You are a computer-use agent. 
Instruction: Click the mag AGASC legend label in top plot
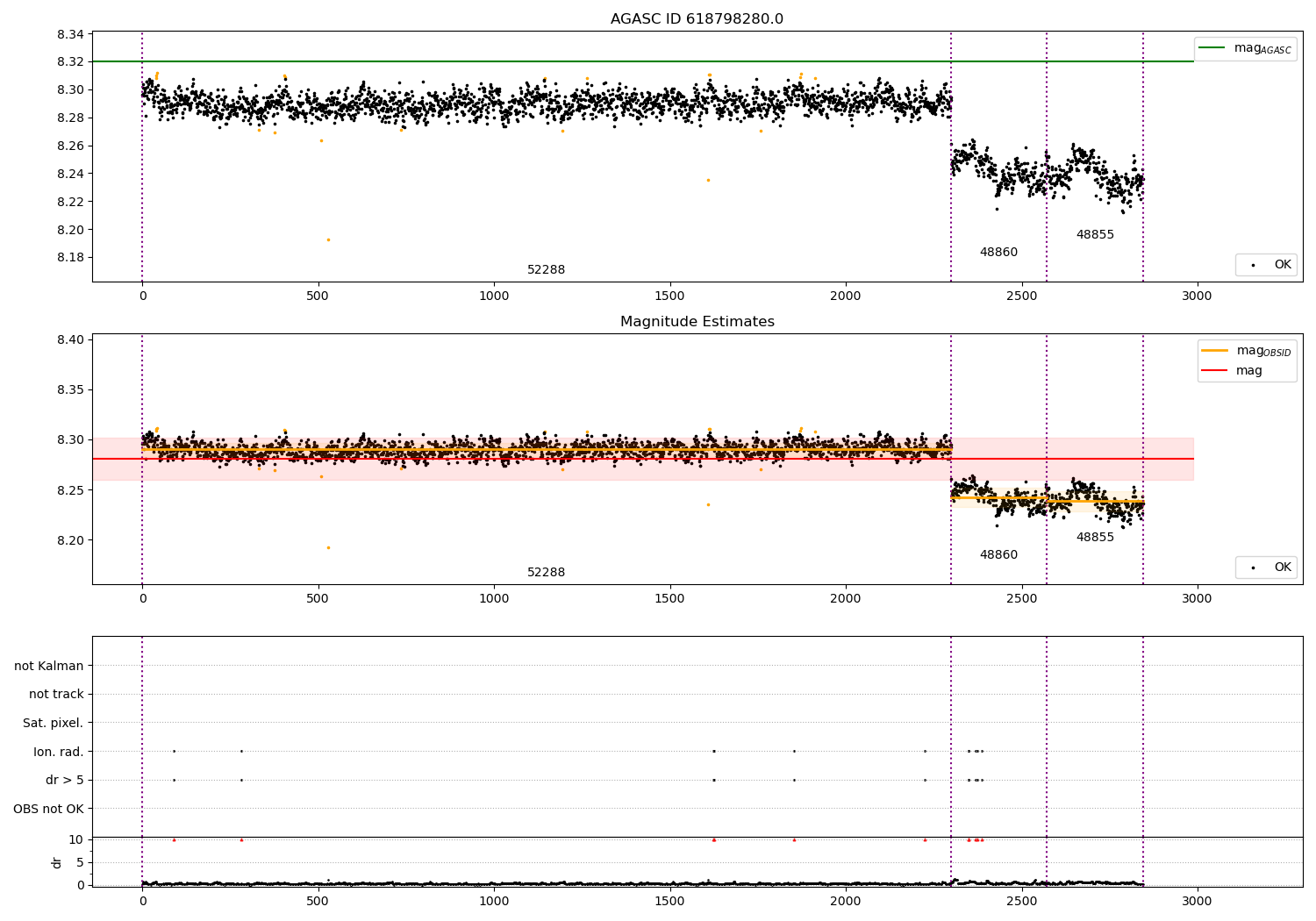1262,48
